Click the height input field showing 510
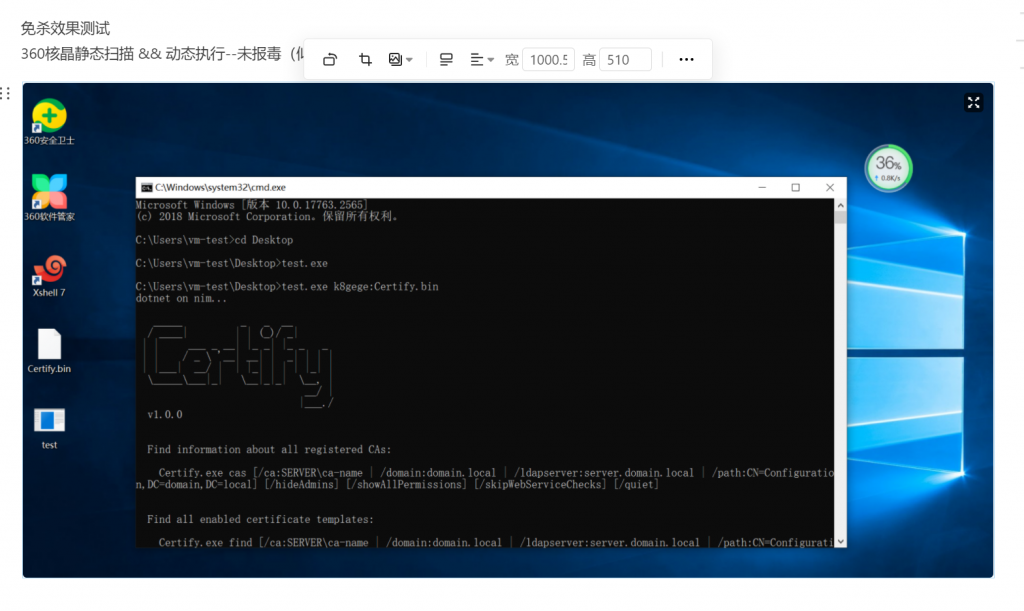Screen dimensions: 1024x611 [625, 59]
